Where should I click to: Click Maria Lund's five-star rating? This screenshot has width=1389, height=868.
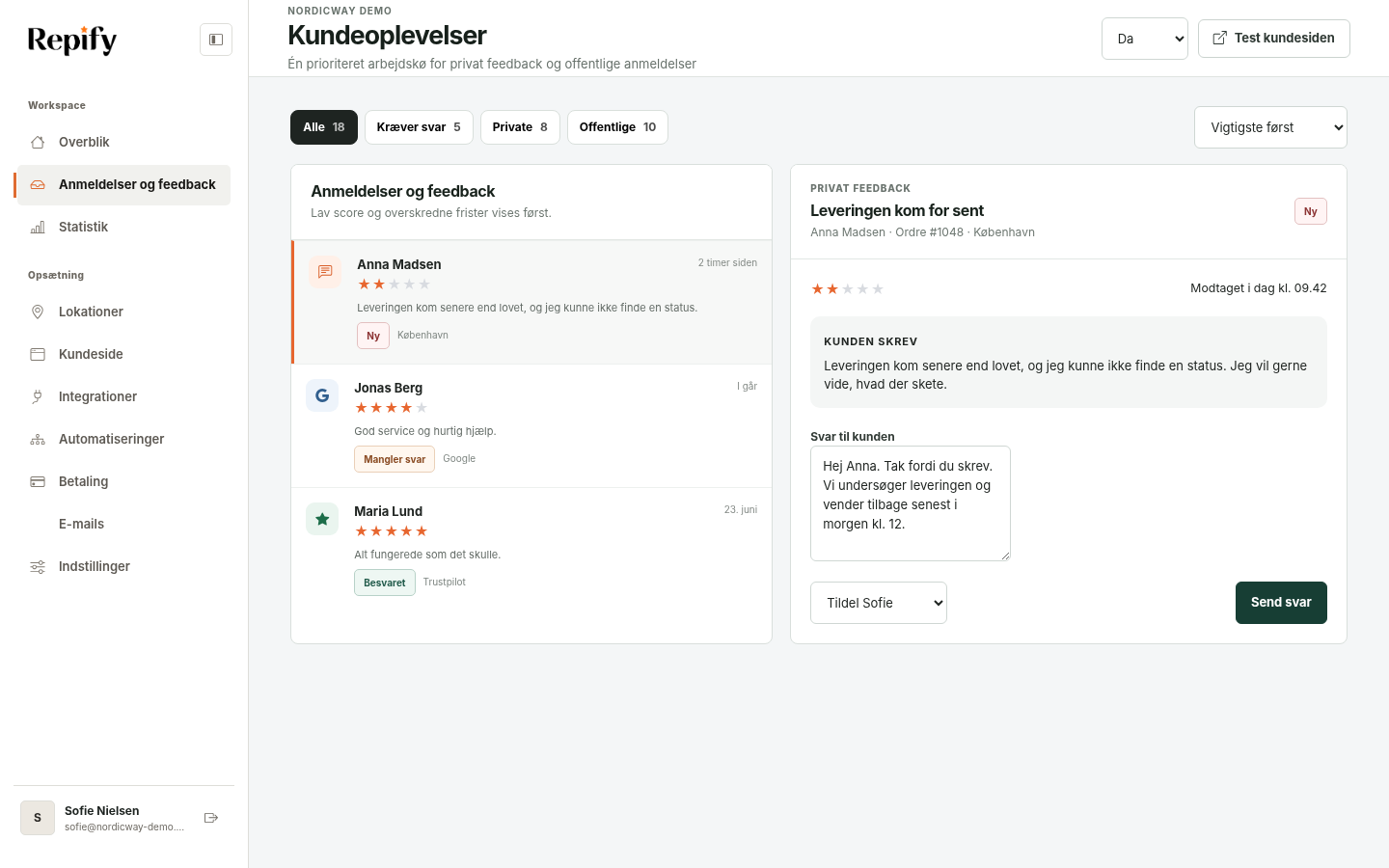pyautogui.click(x=391, y=531)
